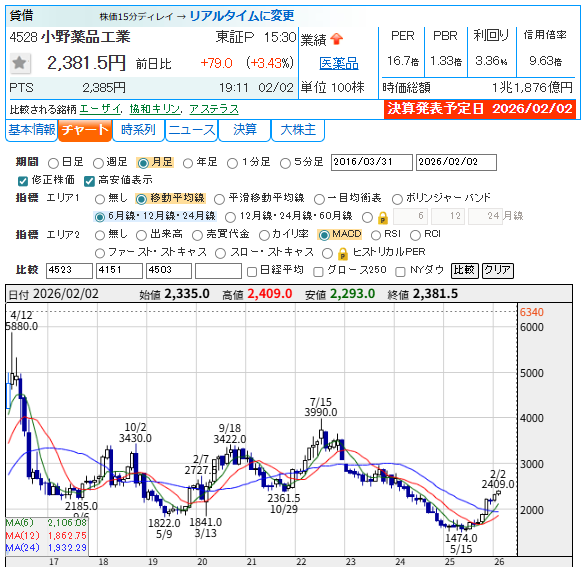The image size is (583, 567).
Task: Open the エーザイ comparison link
Action: pos(100,109)
